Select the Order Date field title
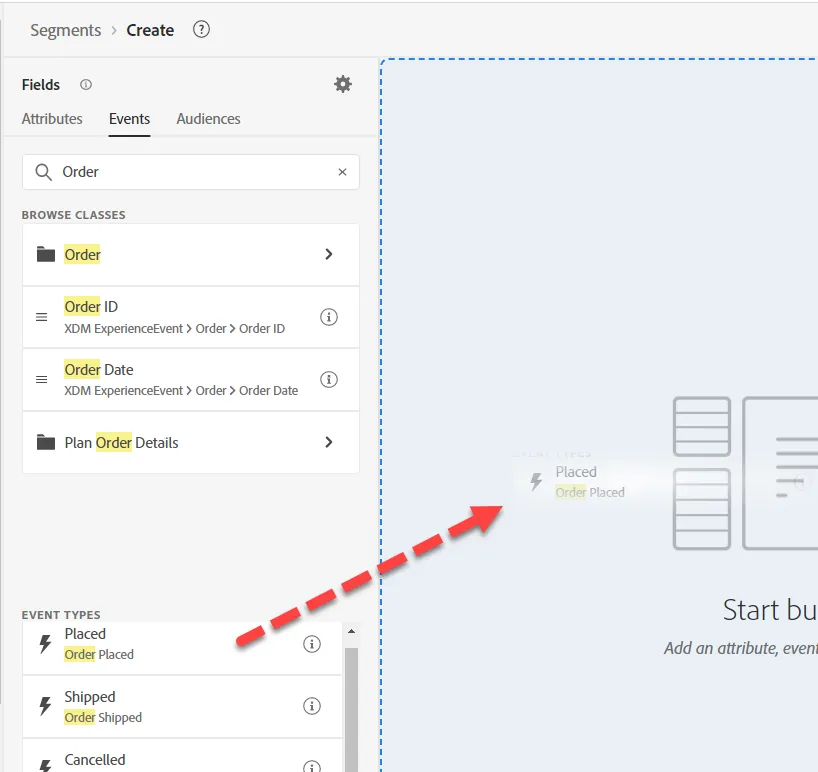 (x=99, y=369)
